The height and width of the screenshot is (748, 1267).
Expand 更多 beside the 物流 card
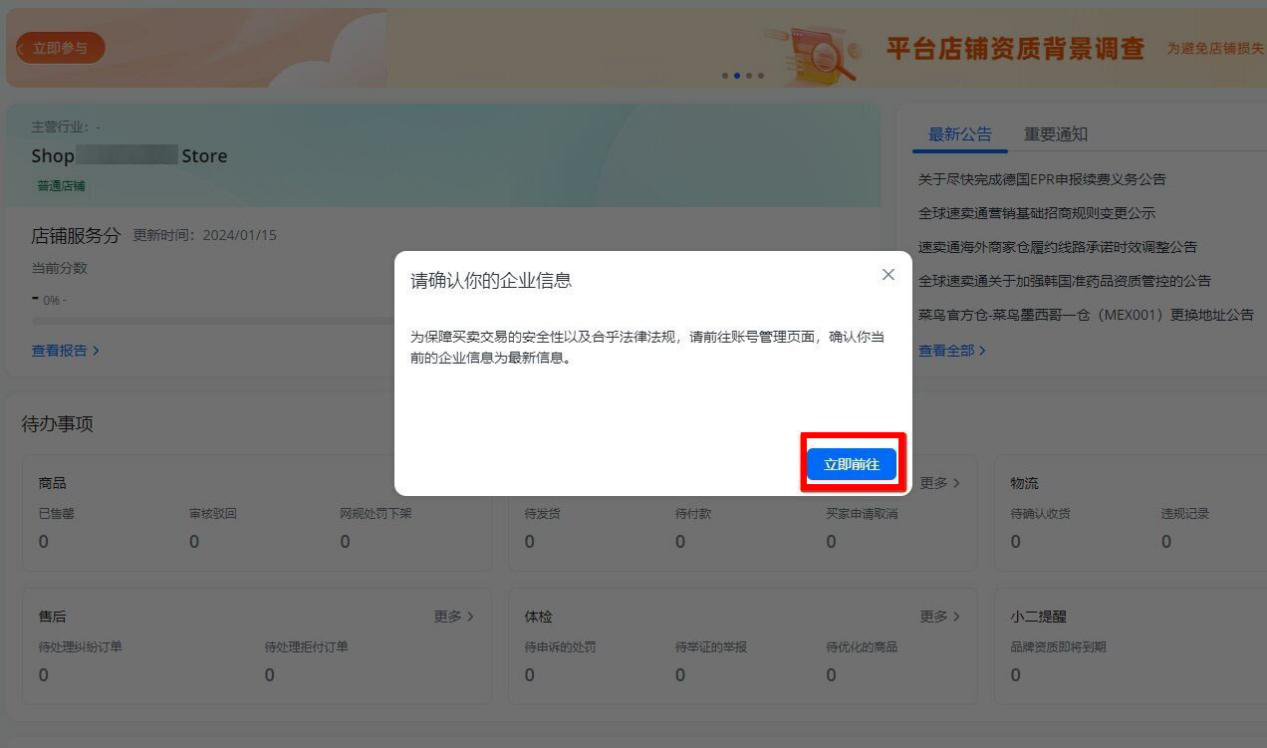(x=939, y=483)
